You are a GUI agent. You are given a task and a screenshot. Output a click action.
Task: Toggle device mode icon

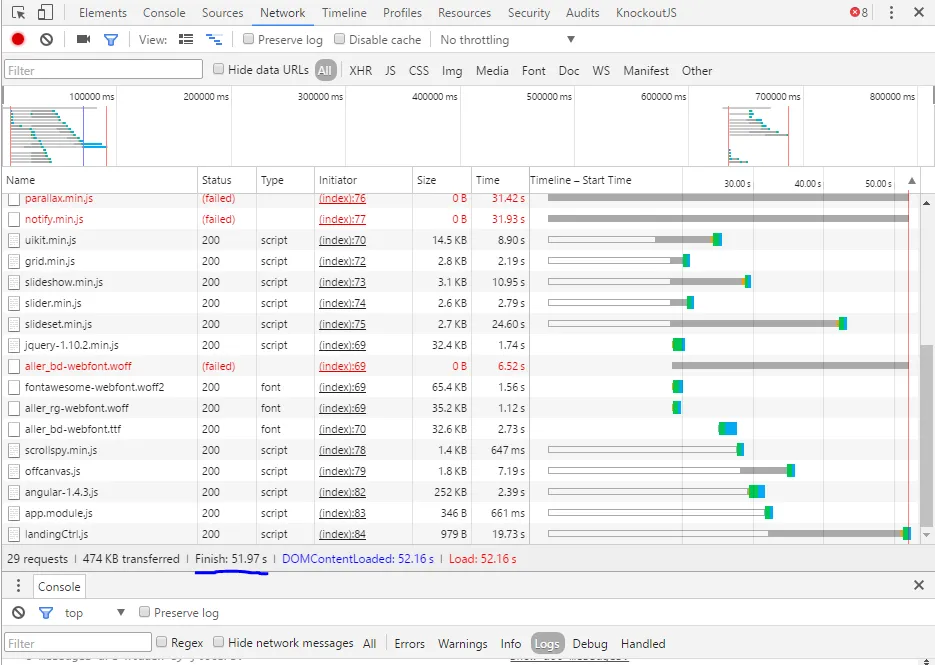[x=45, y=13]
